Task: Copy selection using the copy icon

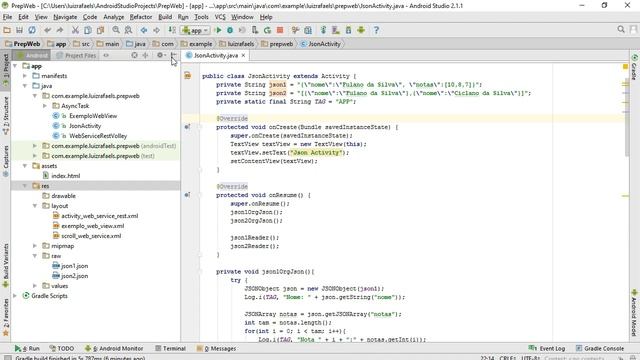Action: tap(88, 30)
